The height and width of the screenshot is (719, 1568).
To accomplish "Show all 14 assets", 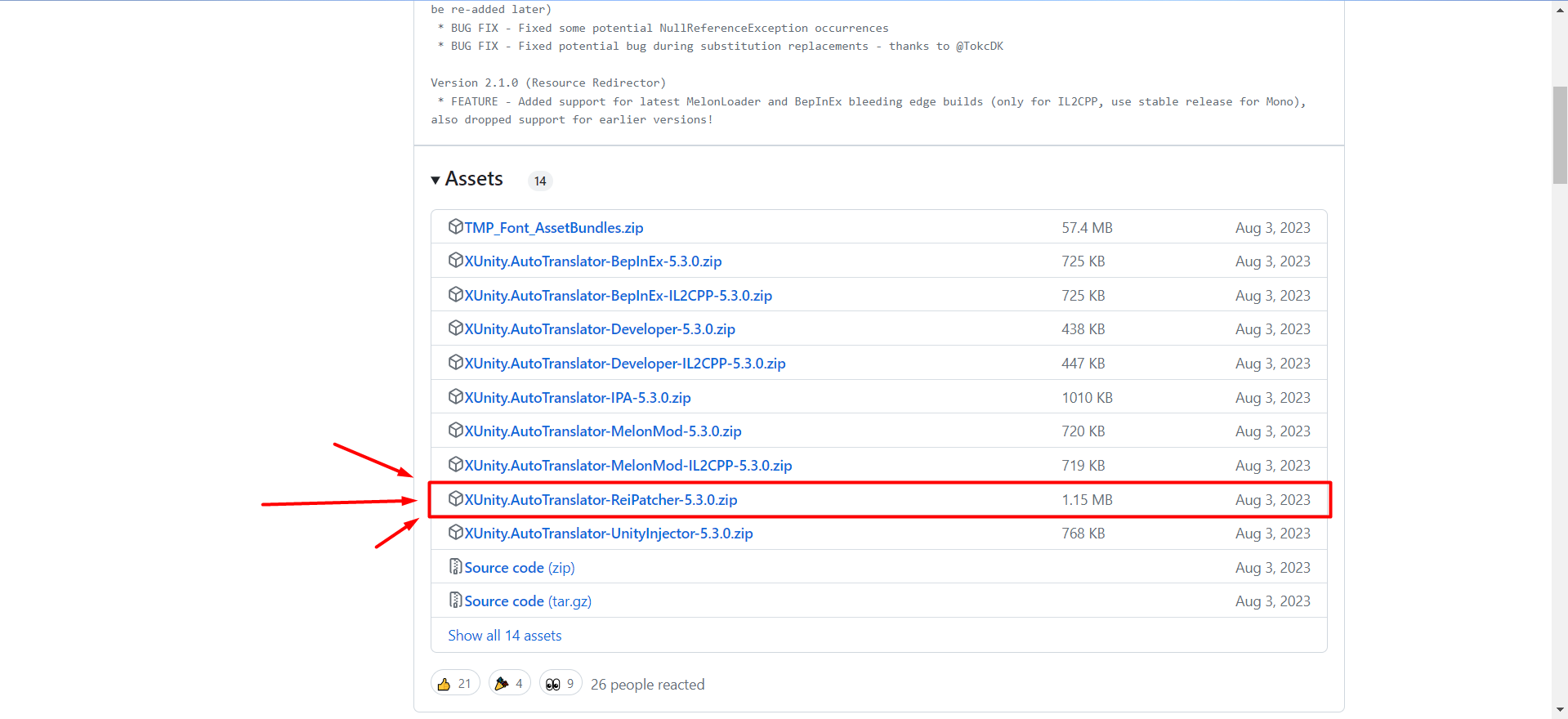I will point(505,636).
